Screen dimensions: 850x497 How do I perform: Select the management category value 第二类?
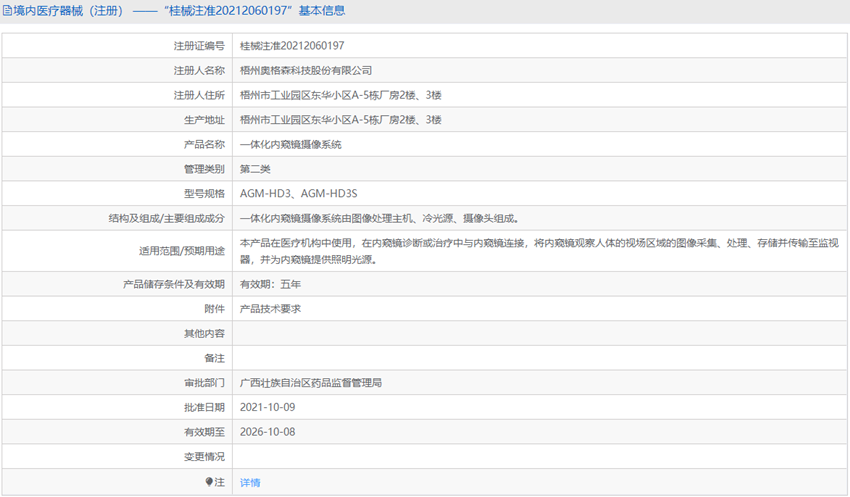tap(256, 169)
